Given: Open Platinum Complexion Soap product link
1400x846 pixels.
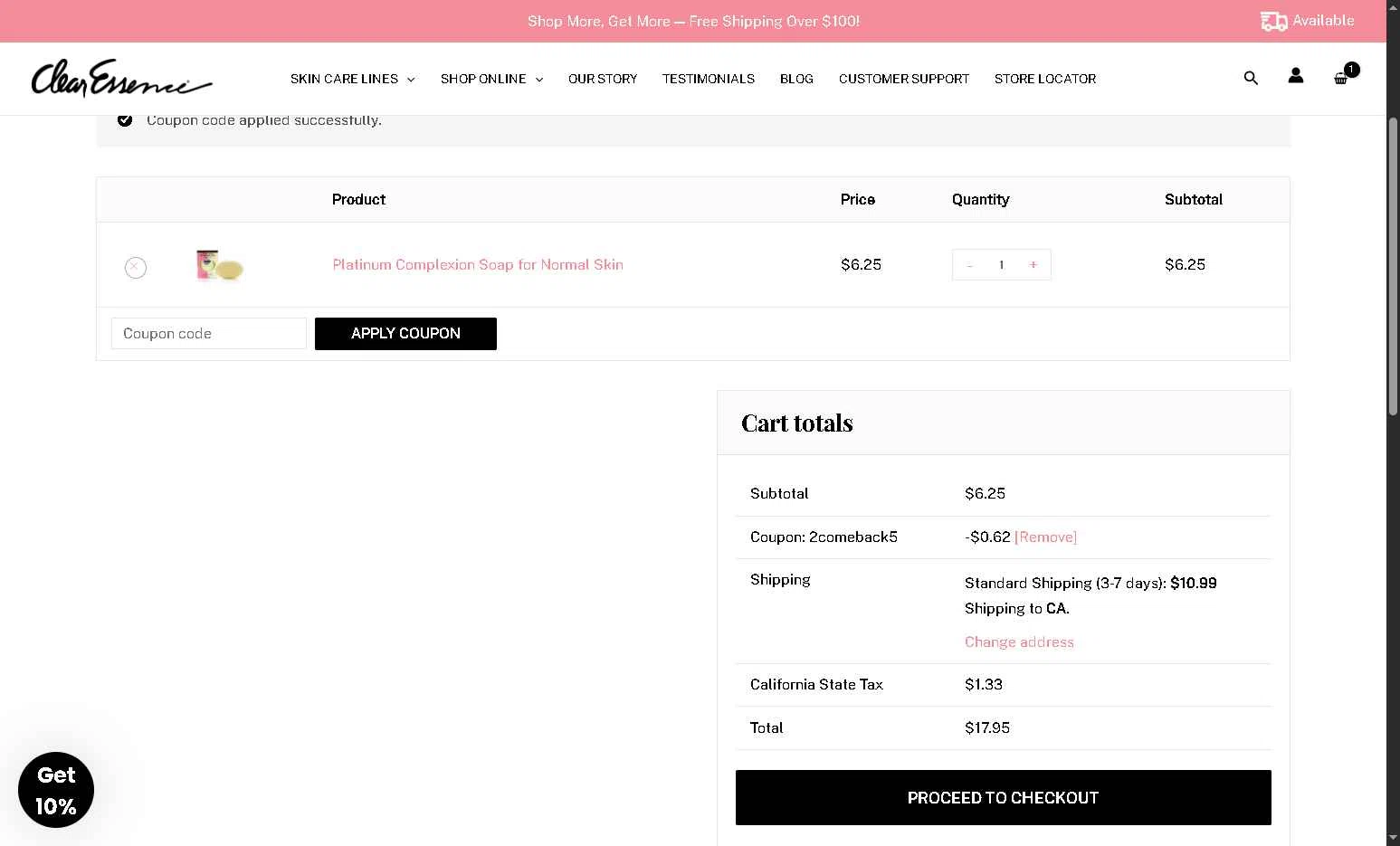Looking at the screenshot, I should pos(478,264).
